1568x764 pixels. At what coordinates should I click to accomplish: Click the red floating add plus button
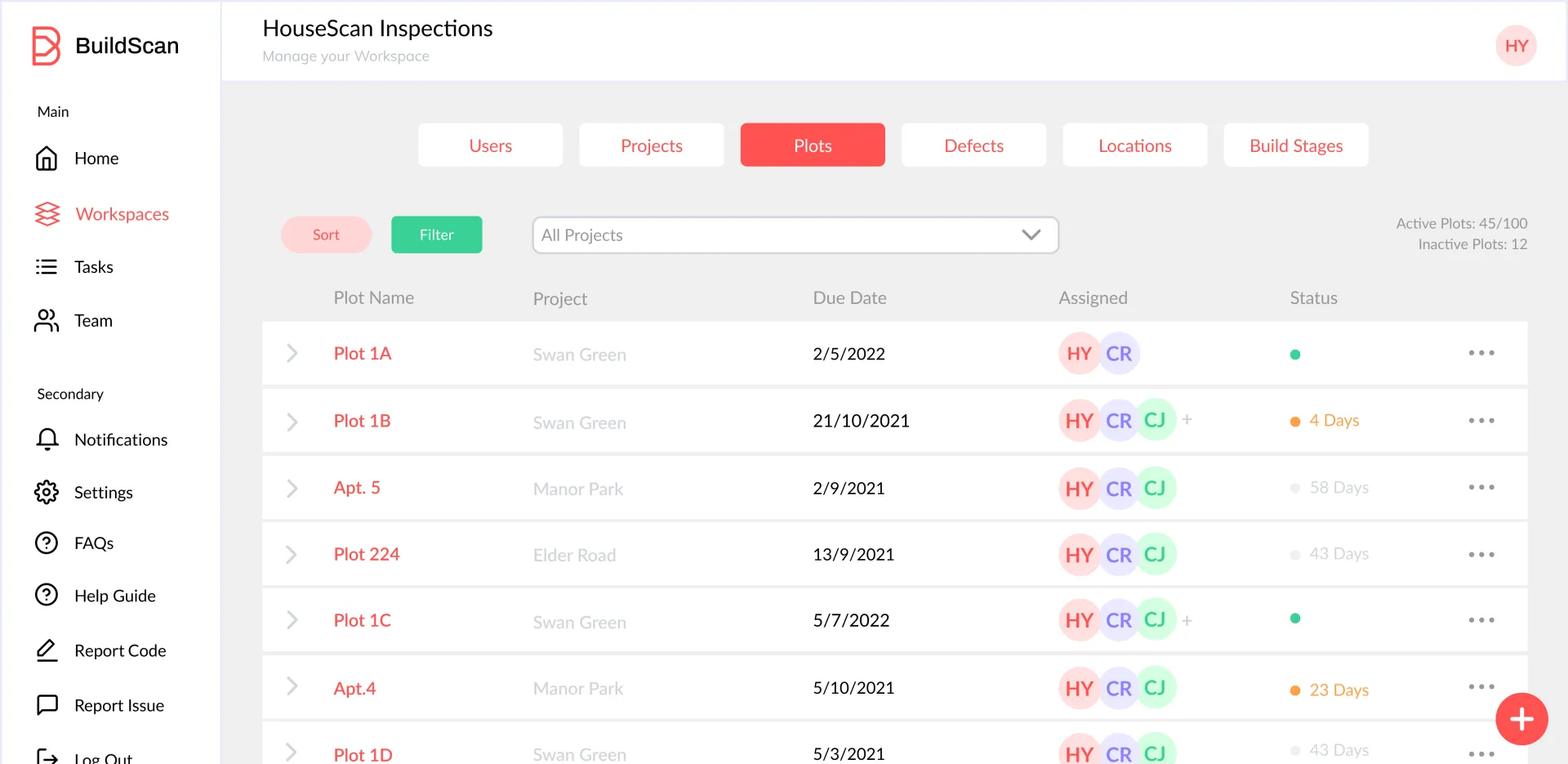point(1521,719)
